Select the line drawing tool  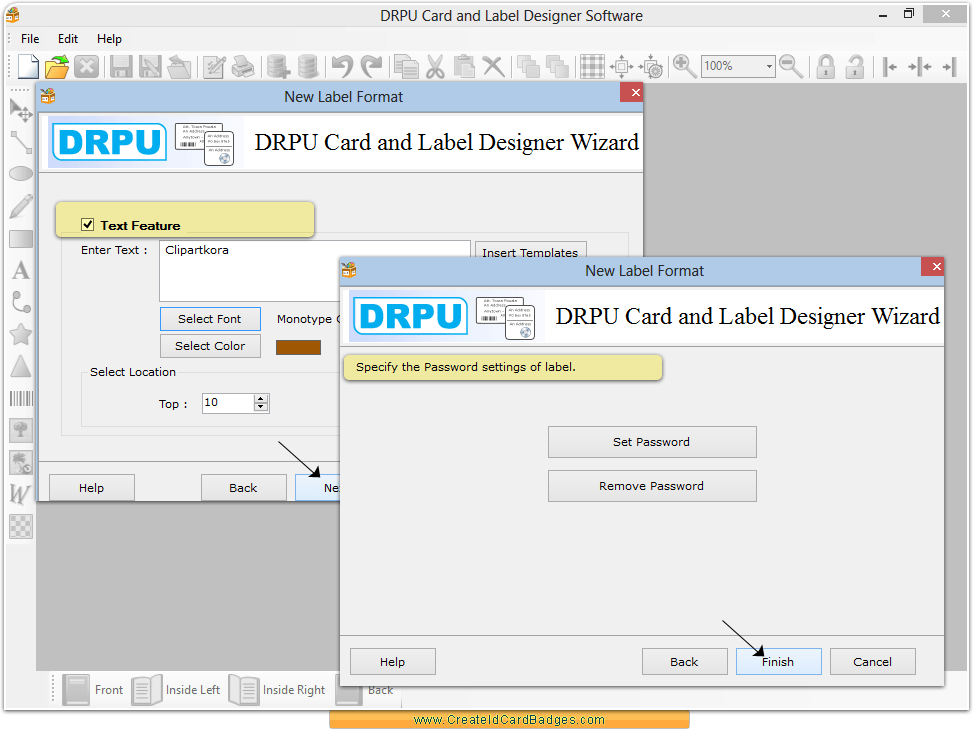tap(21, 142)
